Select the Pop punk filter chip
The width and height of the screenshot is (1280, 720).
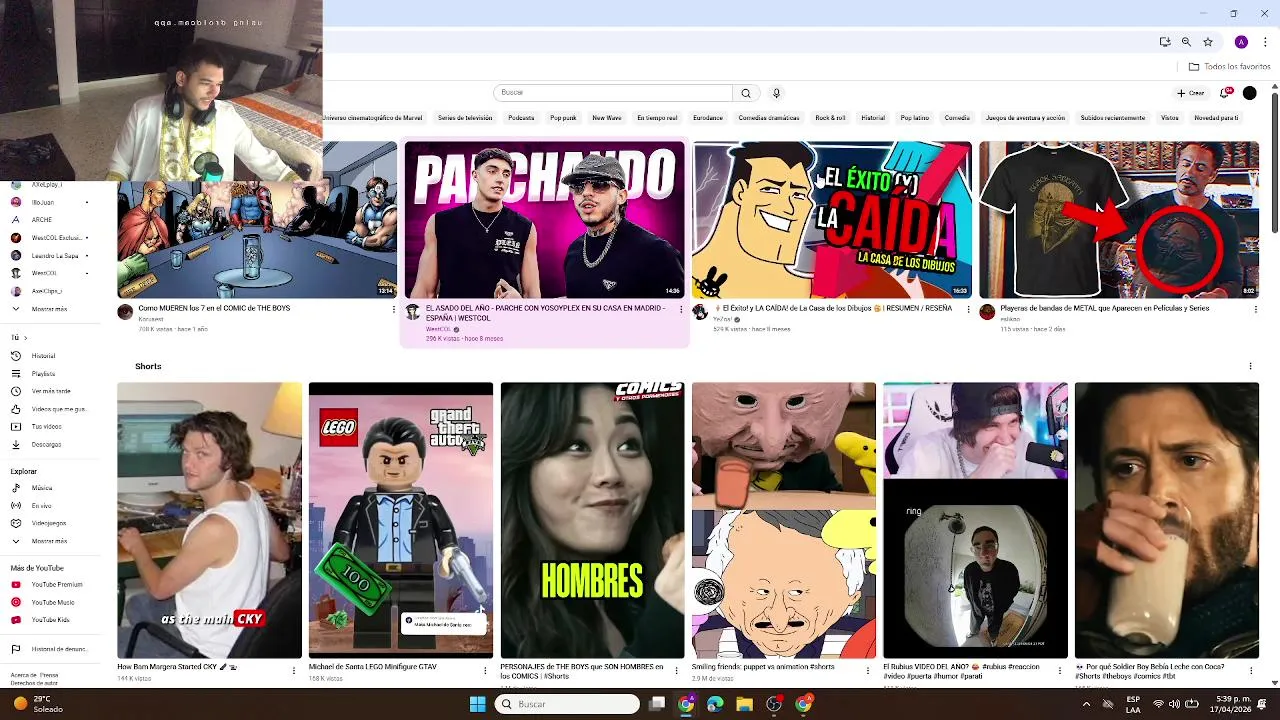[x=563, y=118]
